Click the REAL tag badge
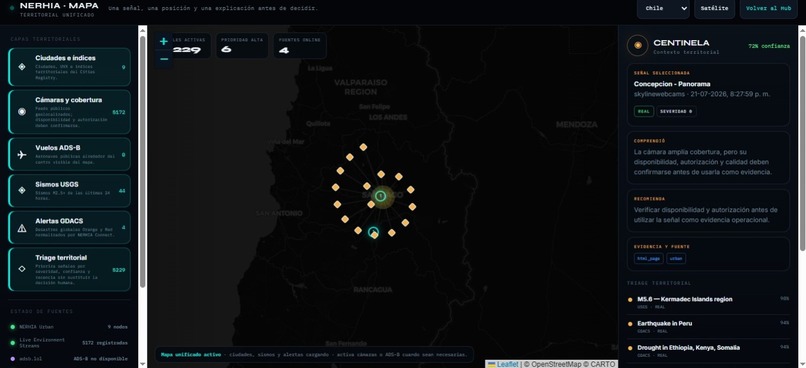806x368 pixels. [x=644, y=111]
